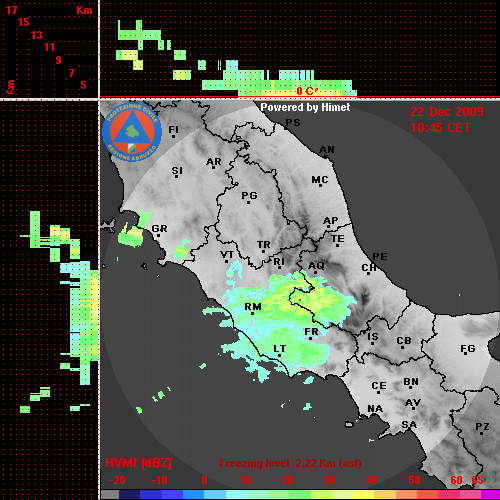The height and width of the screenshot is (500, 500).
Task: Select the date "22 Dec 2009"
Action: point(447,112)
